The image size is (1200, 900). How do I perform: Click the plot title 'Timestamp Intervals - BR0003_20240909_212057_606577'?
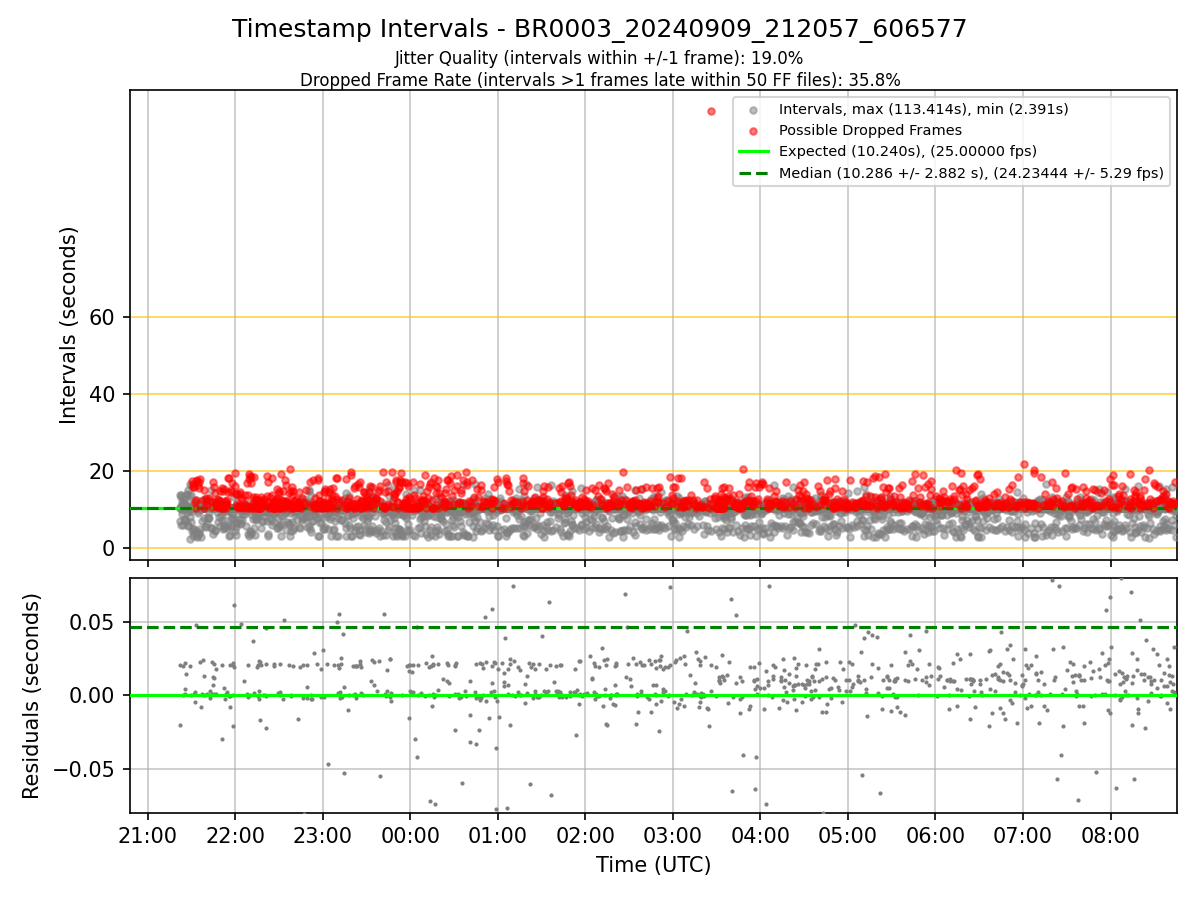(599, 29)
